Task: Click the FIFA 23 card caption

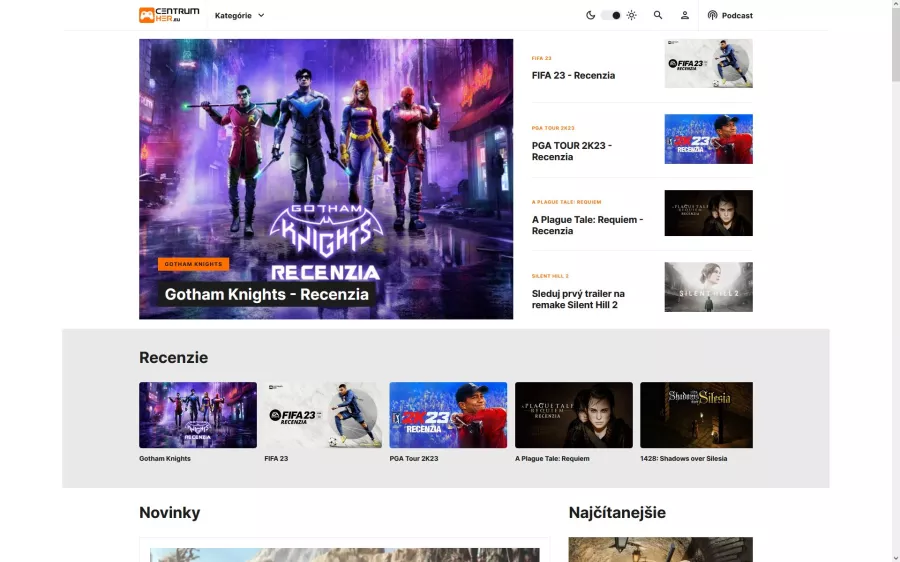Action: [276, 459]
